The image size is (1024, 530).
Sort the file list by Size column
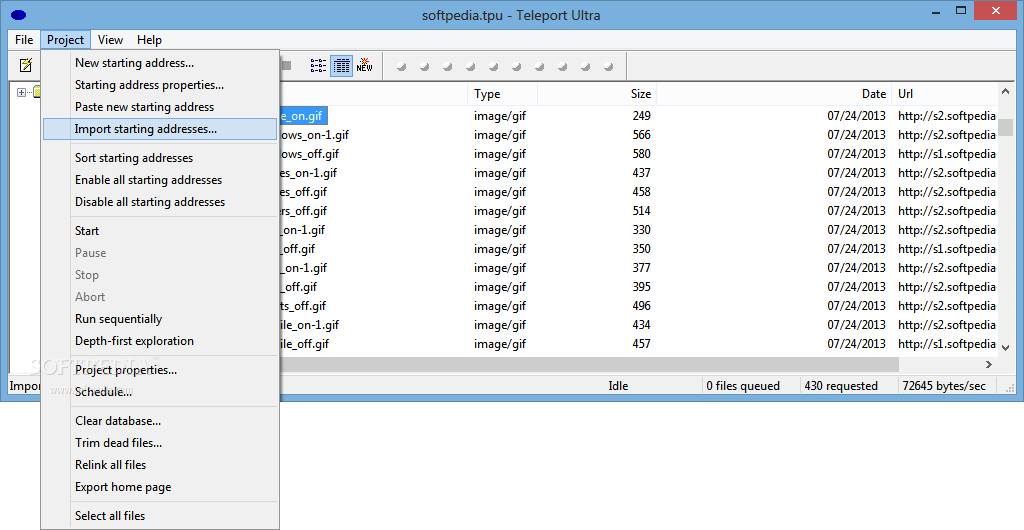597,94
